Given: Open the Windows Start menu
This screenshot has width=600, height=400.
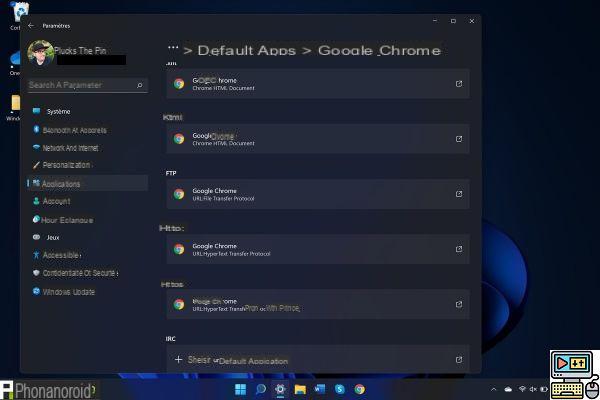Looking at the screenshot, I should click(240, 389).
